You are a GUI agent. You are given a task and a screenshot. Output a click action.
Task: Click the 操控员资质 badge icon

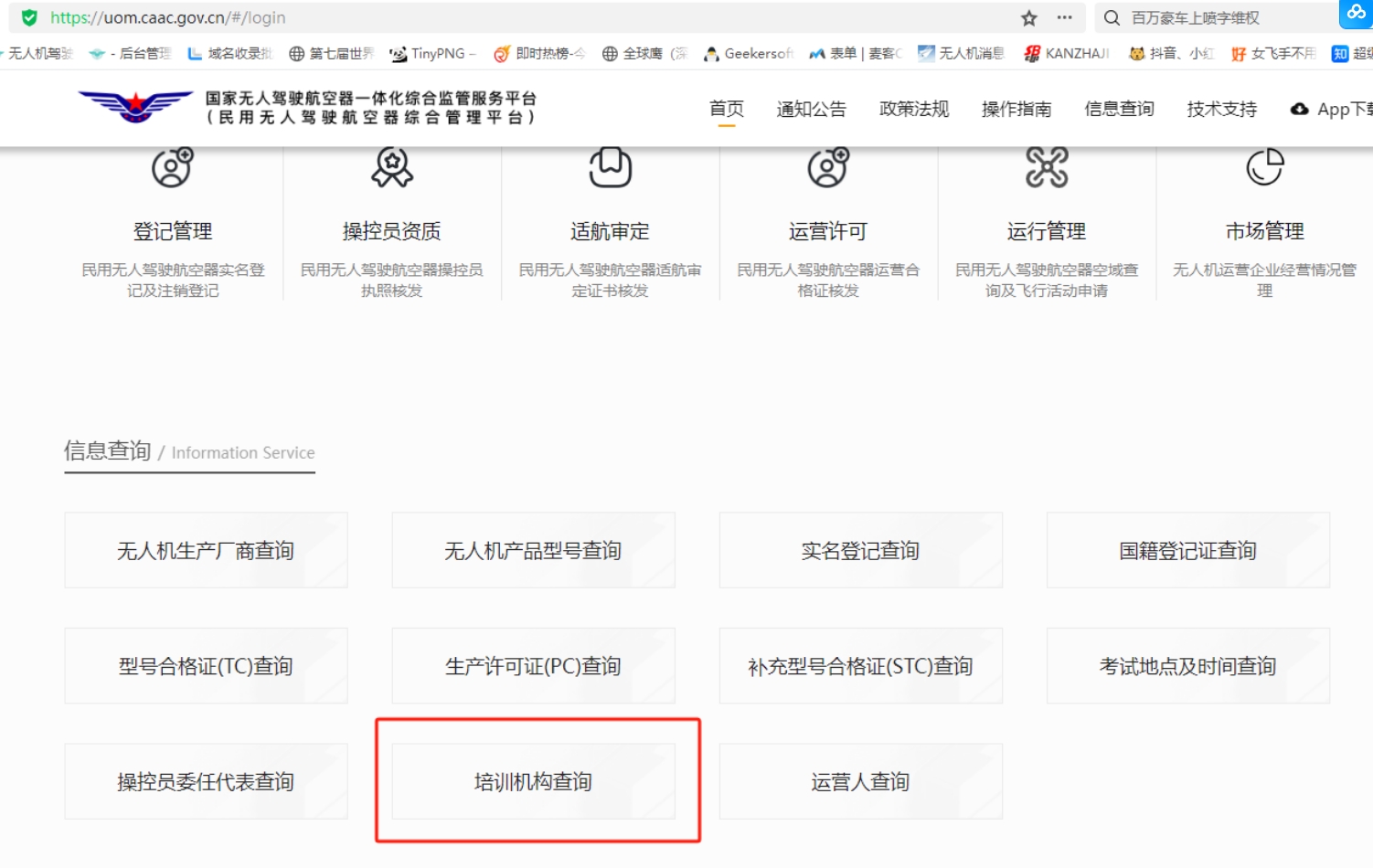click(x=391, y=168)
